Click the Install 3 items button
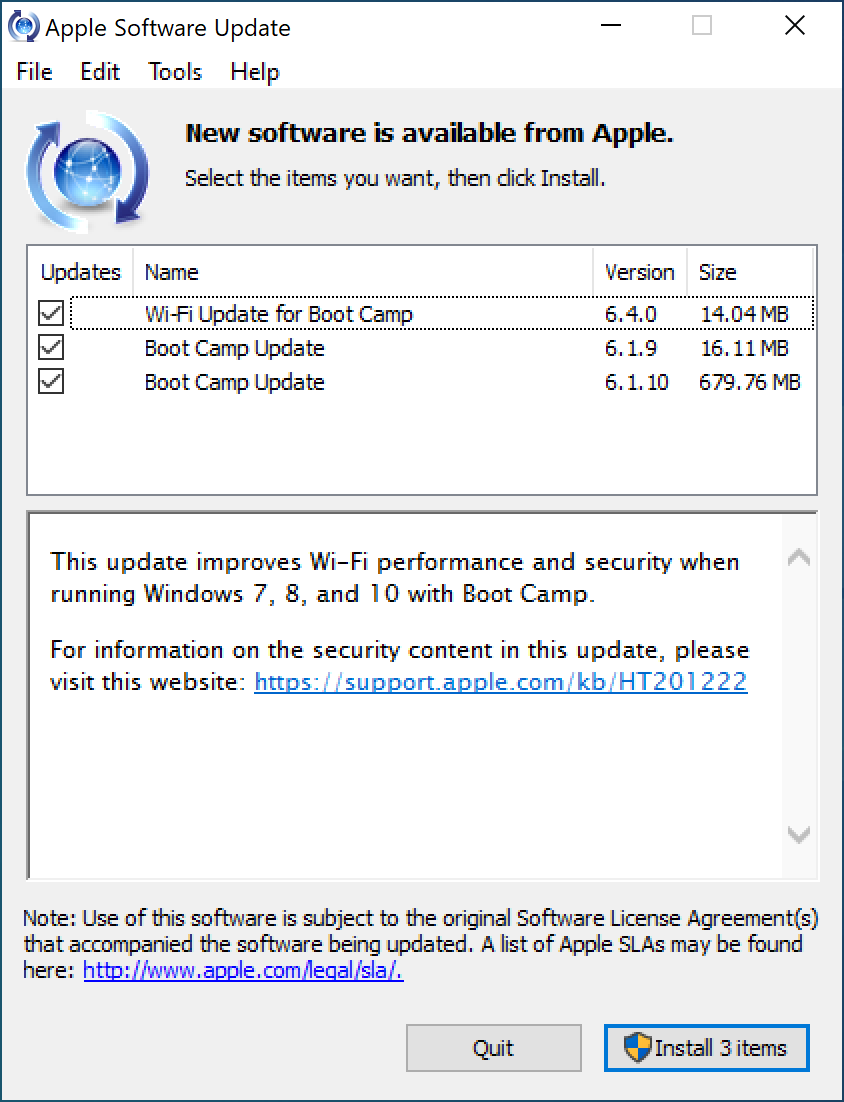The width and height of the screenshot is (844, 1102). (x=706, y=1048)
